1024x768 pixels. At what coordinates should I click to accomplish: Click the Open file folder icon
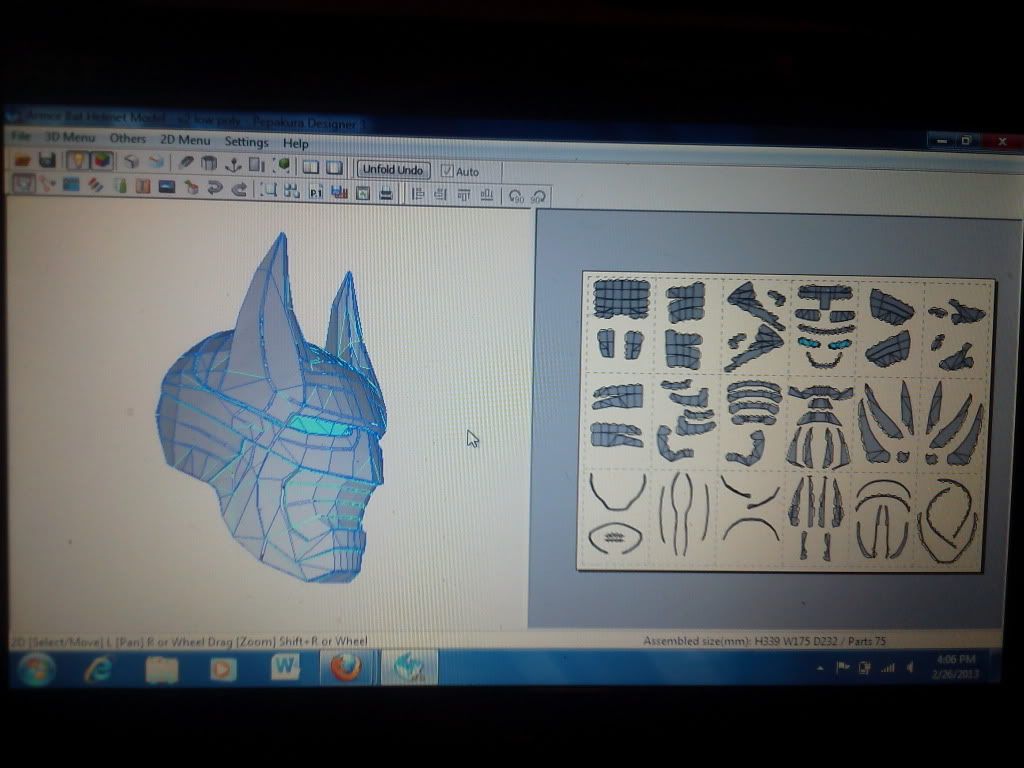tap(22, 159)
